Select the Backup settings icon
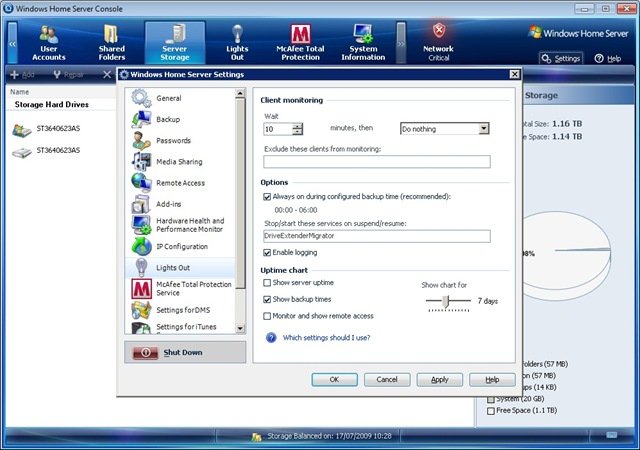 tap(141, 119)
